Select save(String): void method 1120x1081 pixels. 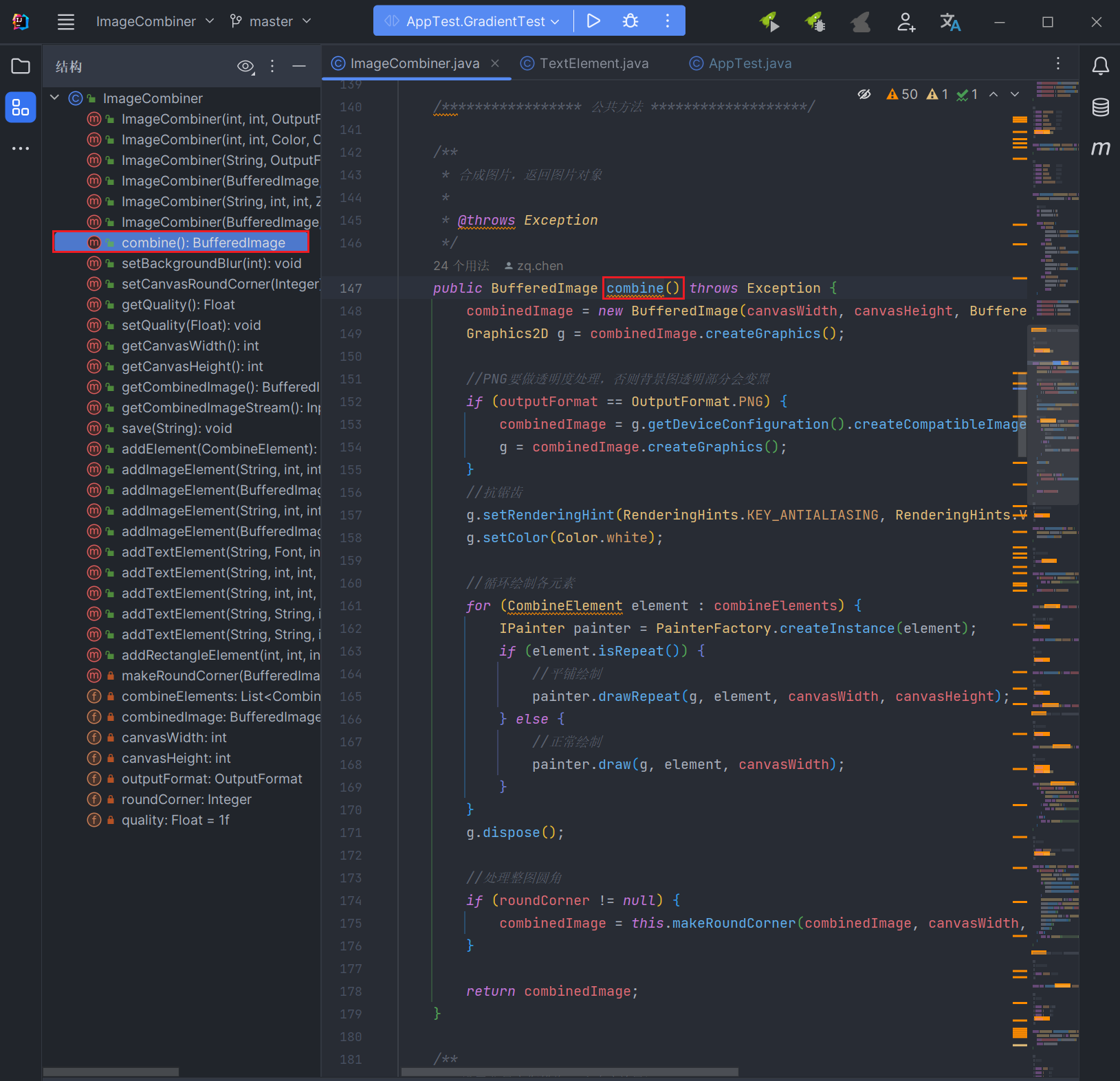click(177, 428)
